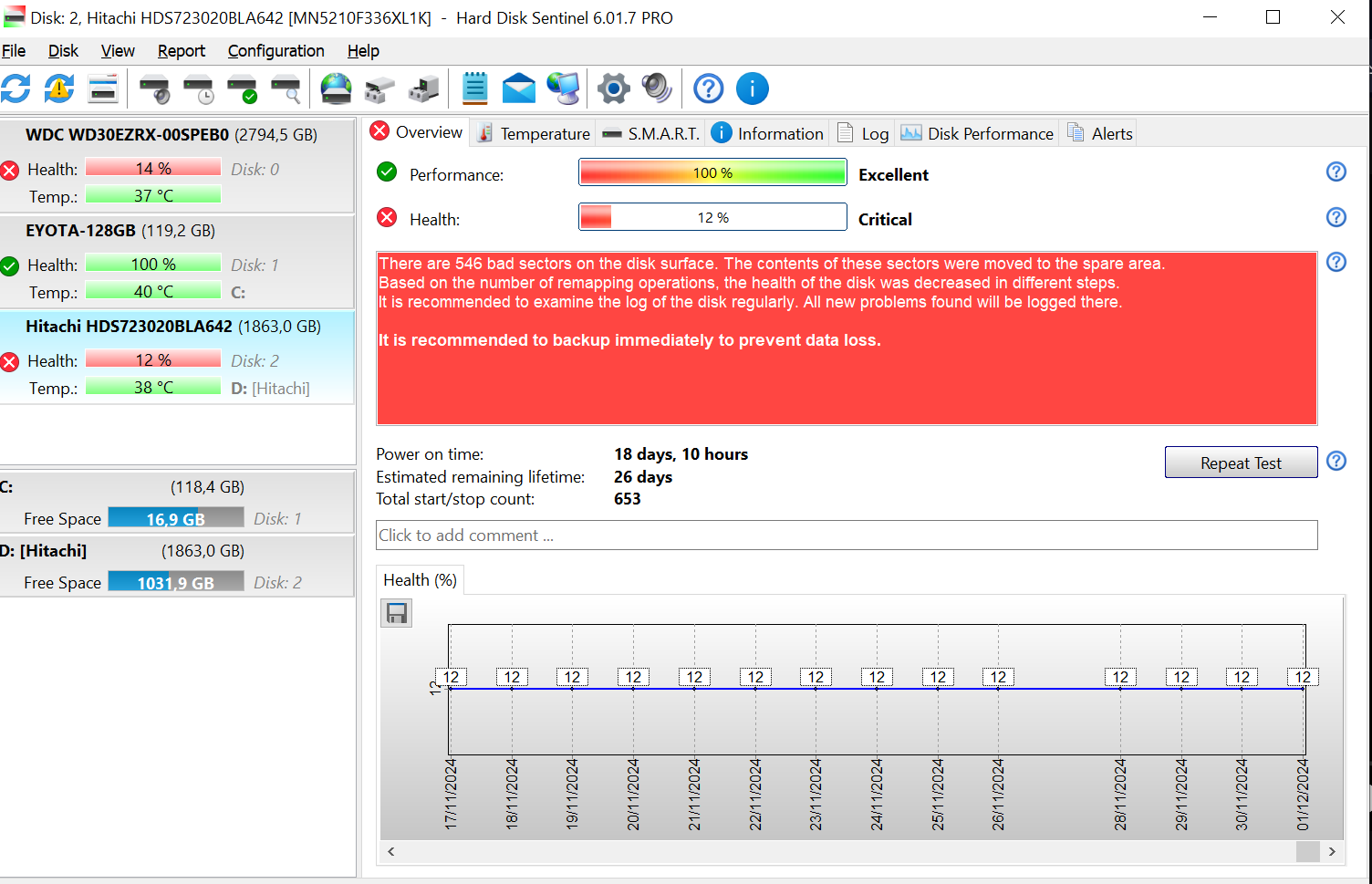Click the help icon beside red warning box
1372x884 pixels.
tap(1336, 262)
